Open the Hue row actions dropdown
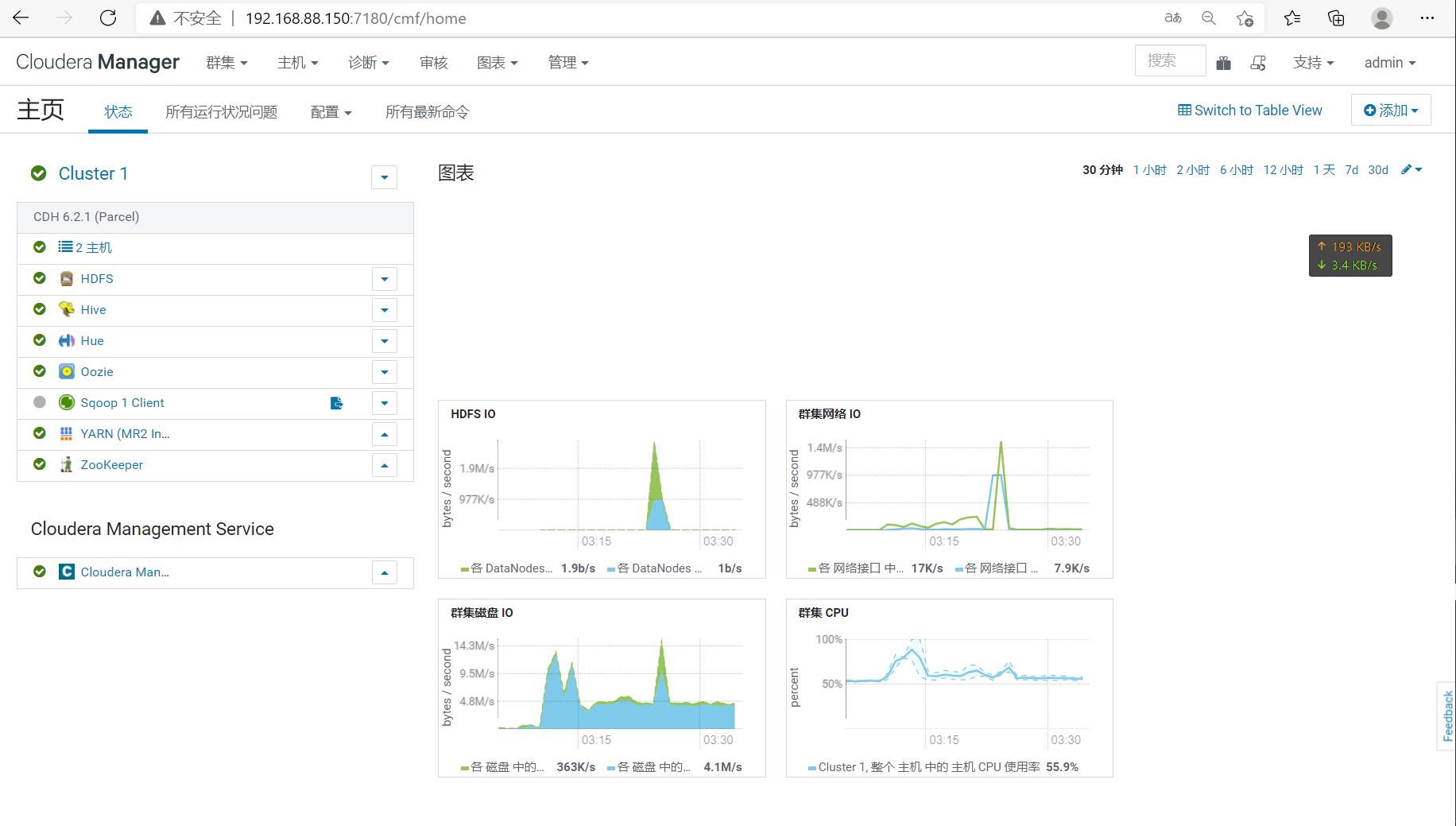This screenshot has height=826, width=1456. click(384, 341)
